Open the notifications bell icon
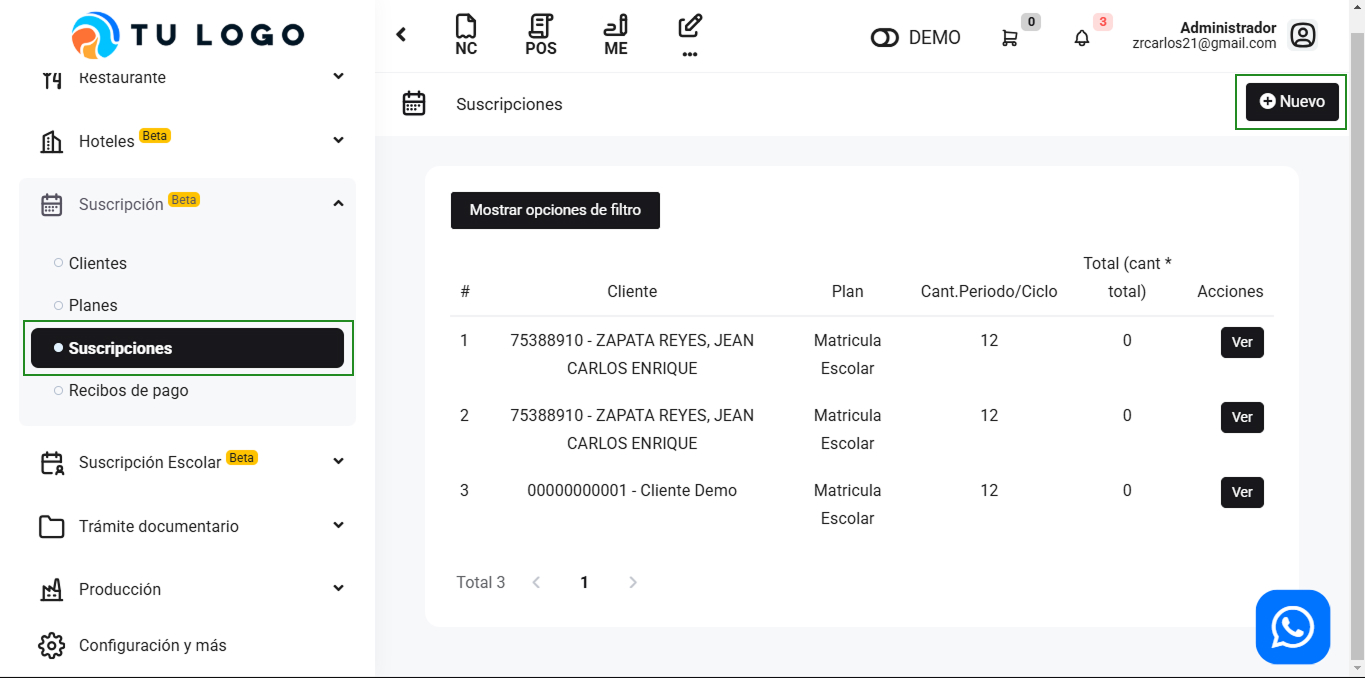This screenshot has height=678, width=1365. [1082, 38]
